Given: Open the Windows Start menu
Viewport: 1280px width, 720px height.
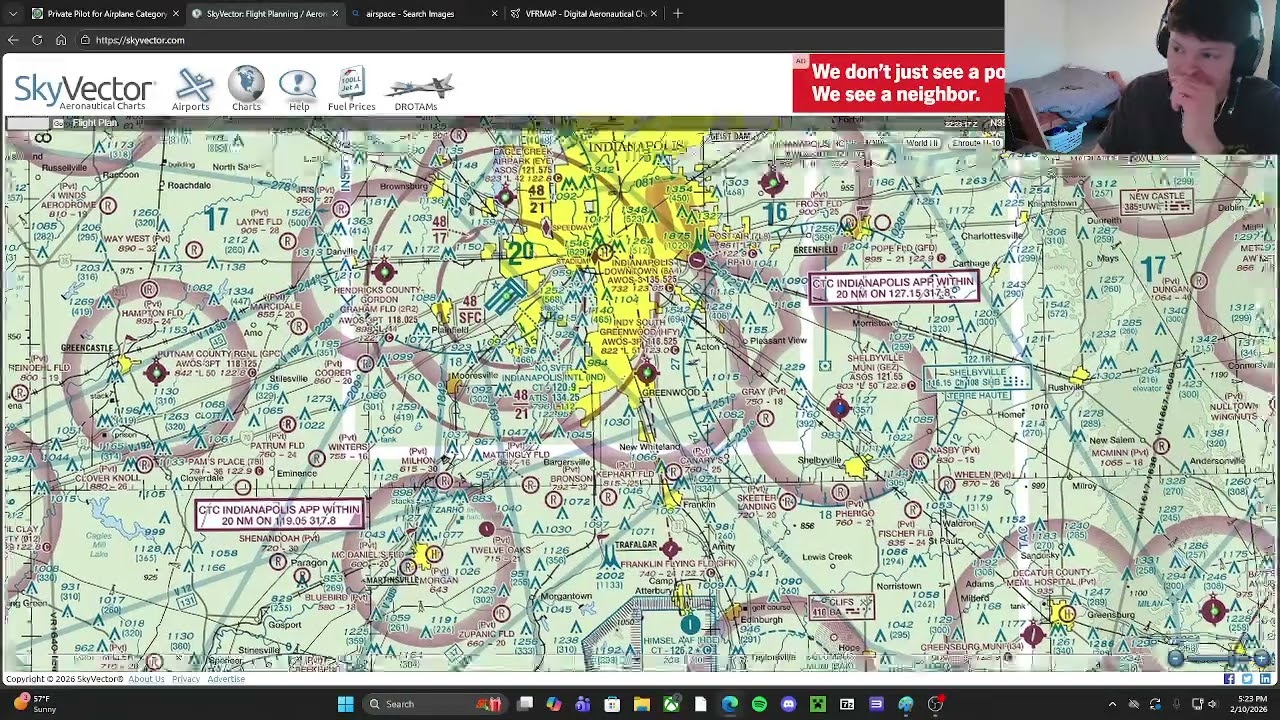Looking at the screenshot, I should pyautogui.click(x=345, y=704).
